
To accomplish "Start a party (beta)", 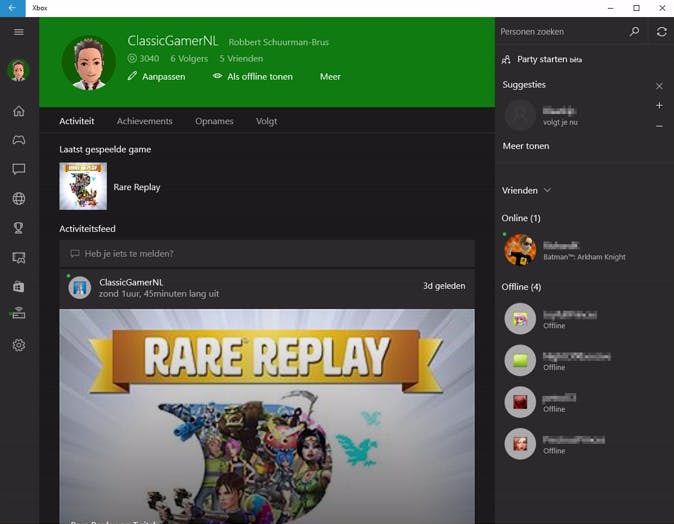I will 542,59.
